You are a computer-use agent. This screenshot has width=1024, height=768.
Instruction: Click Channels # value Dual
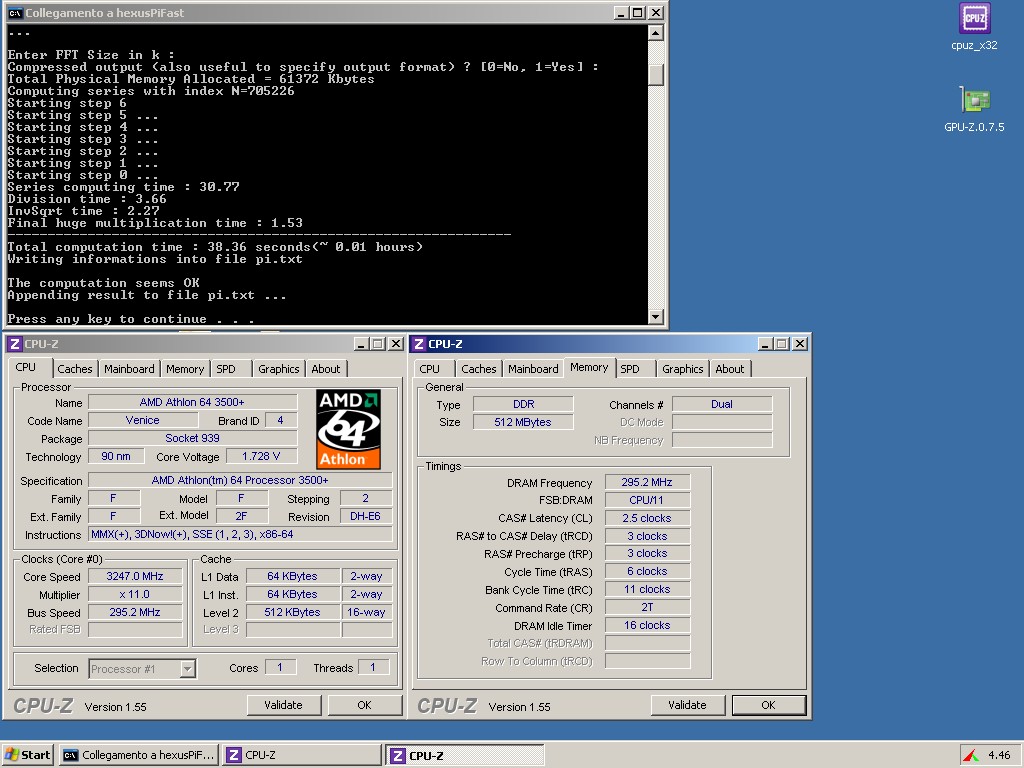722,404
